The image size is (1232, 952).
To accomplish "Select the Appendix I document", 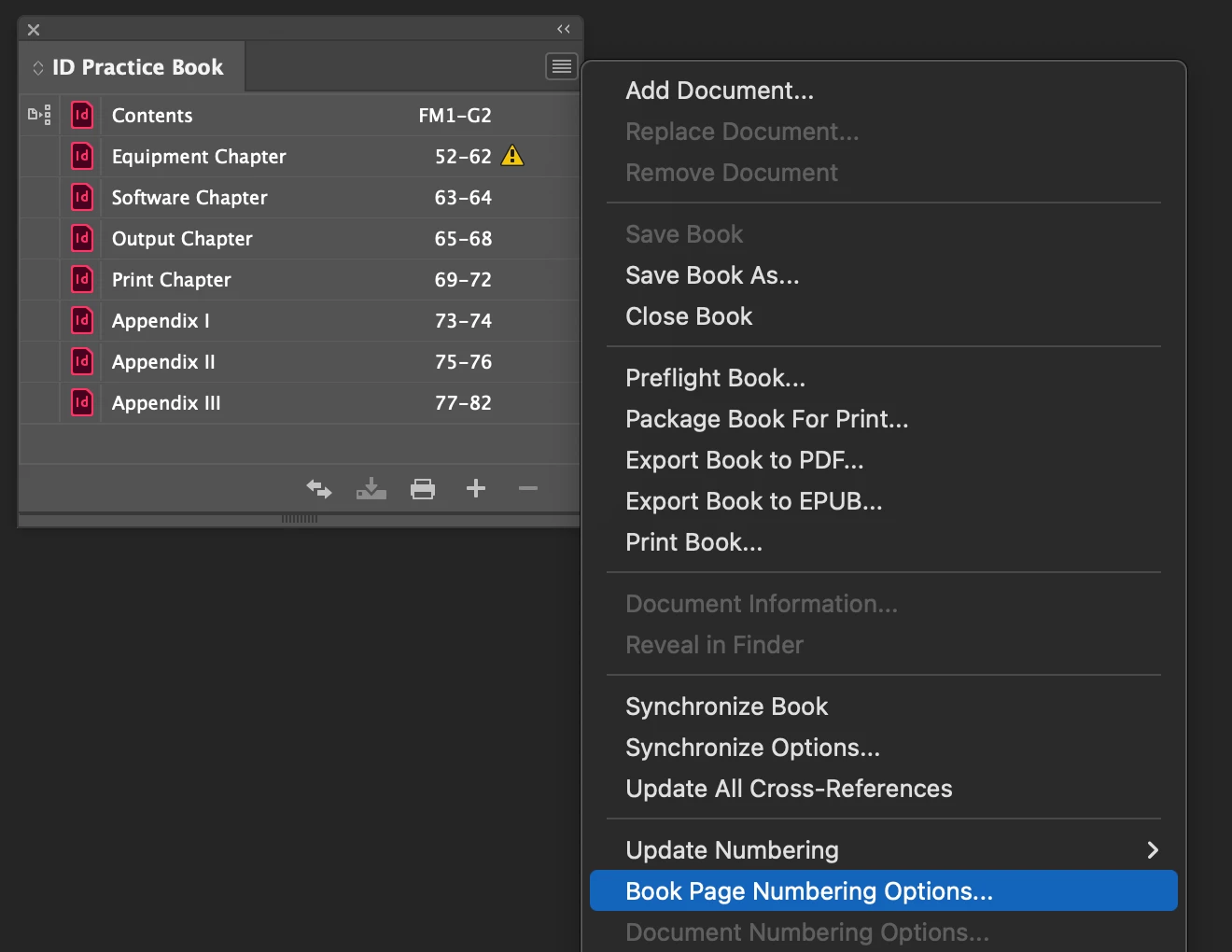I will (300, 321).
